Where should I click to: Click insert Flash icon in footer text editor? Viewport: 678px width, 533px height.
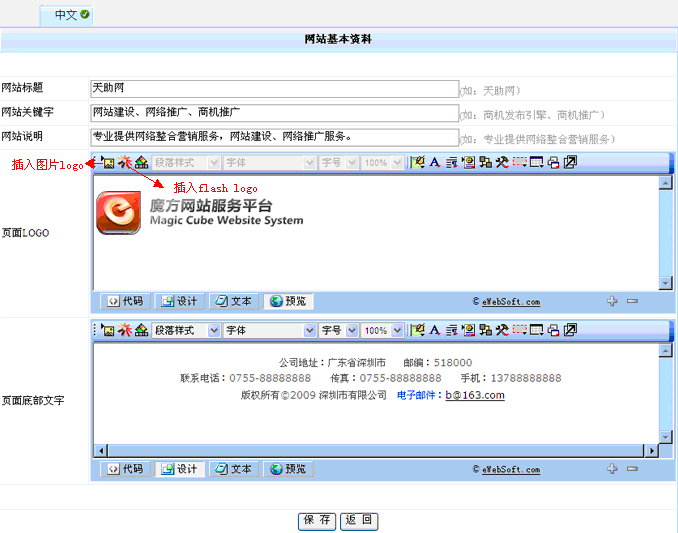pyautogui.click(x=125, y=330)
